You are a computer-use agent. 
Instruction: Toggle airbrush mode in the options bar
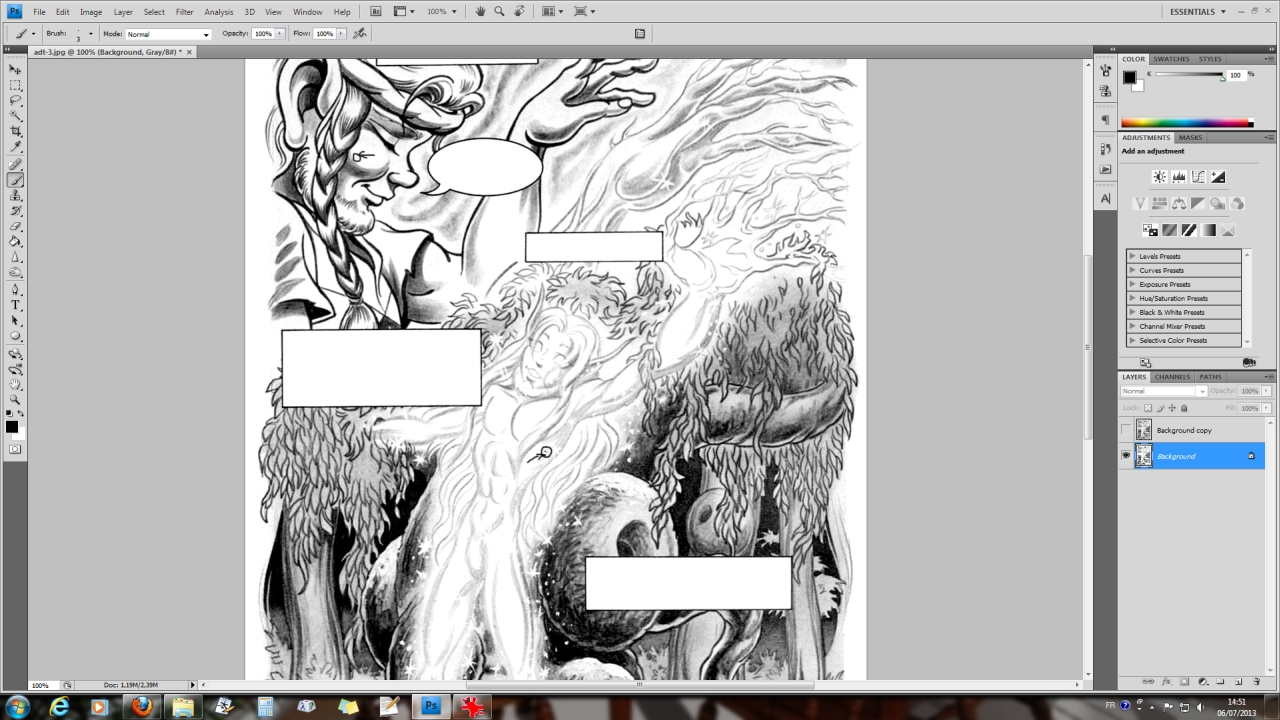coord(360,33)
